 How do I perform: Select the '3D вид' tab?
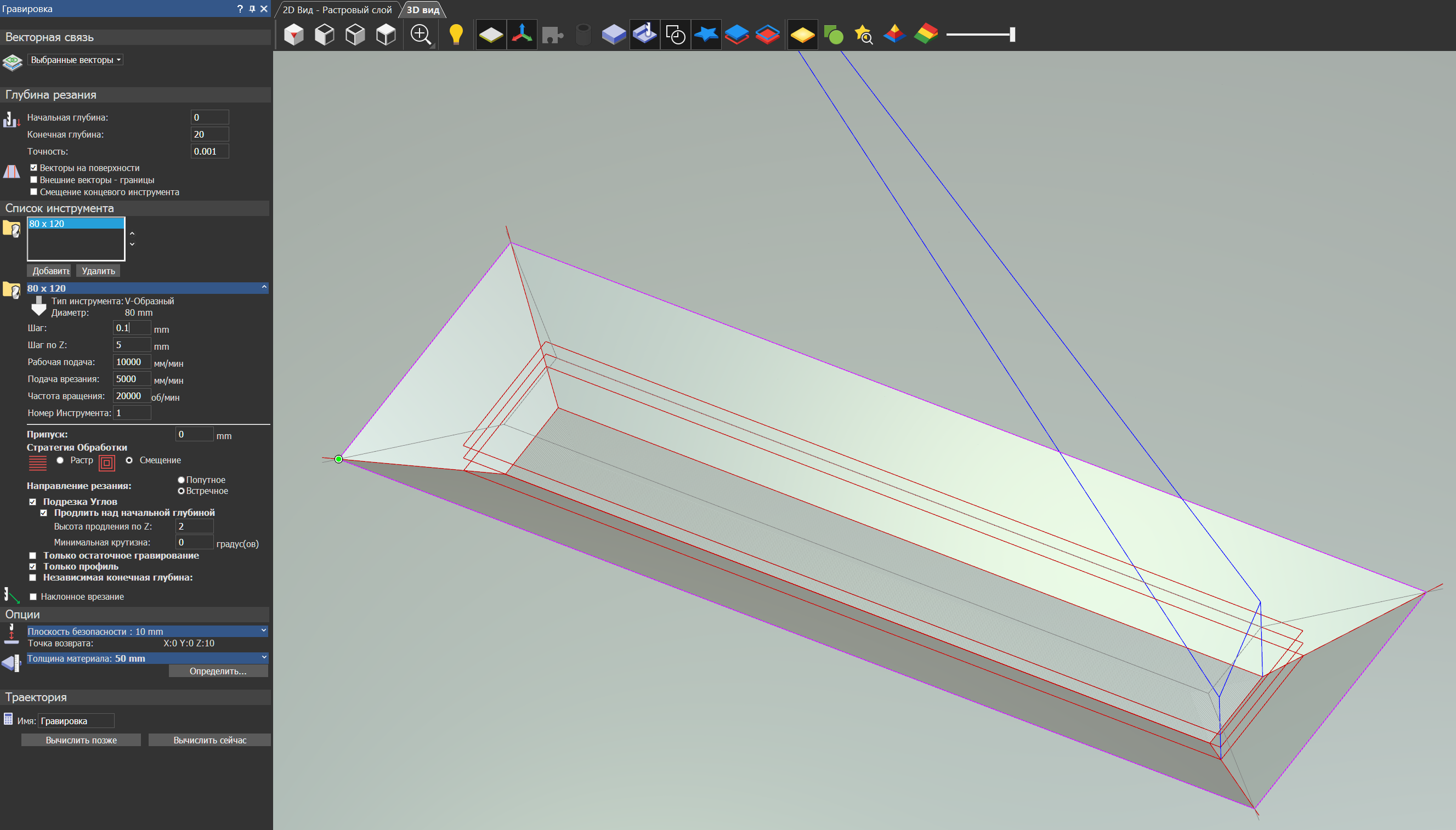pos(422,10)
